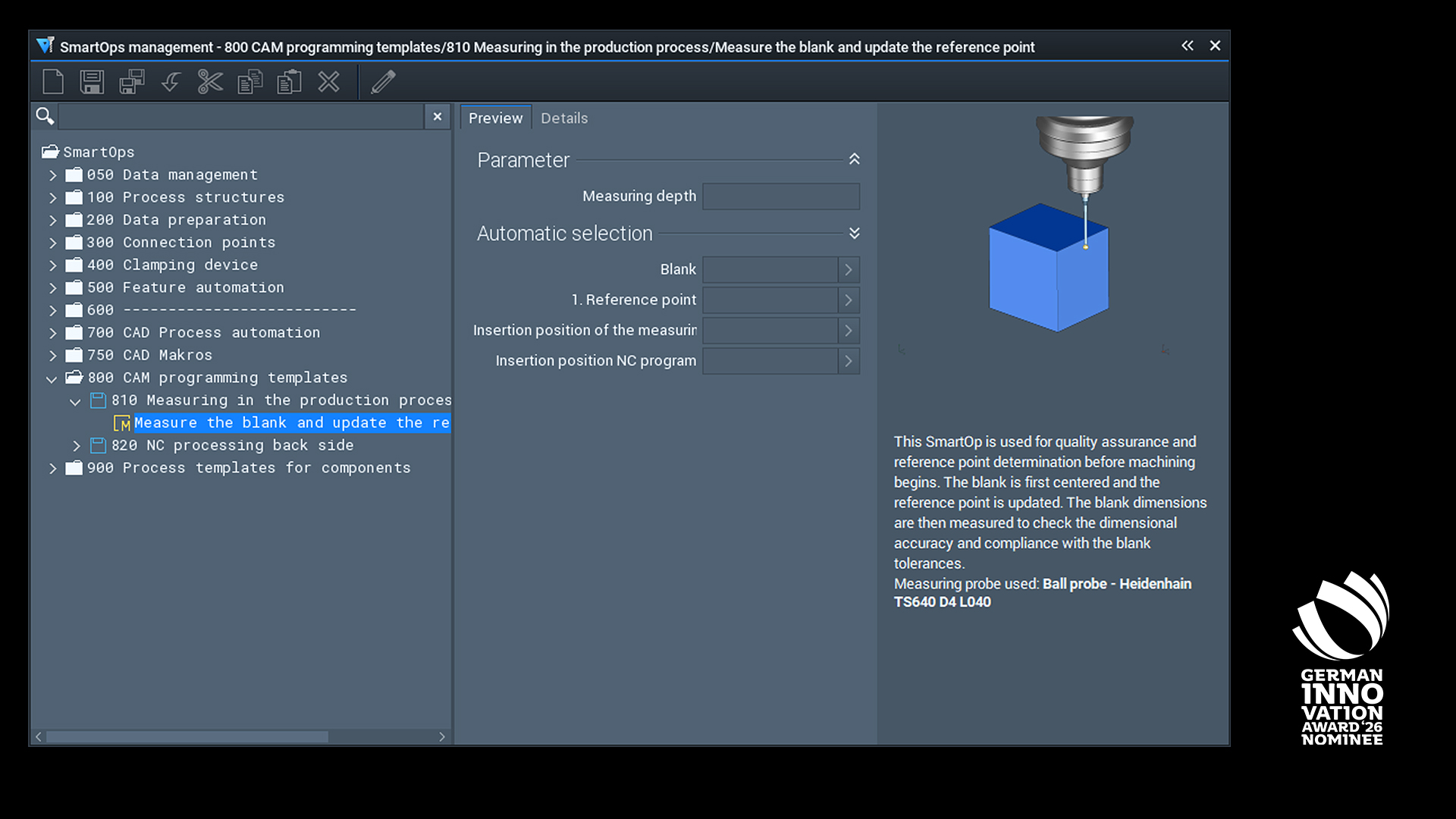Select the Preview tab
Screen dimensions: 1456x819
[x=495, y=118]
